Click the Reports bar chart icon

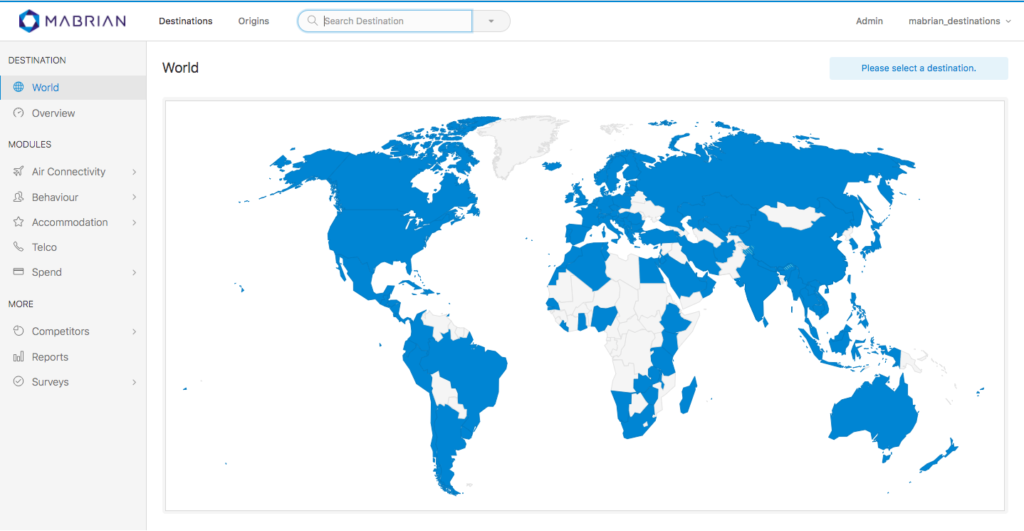[18, 357]
